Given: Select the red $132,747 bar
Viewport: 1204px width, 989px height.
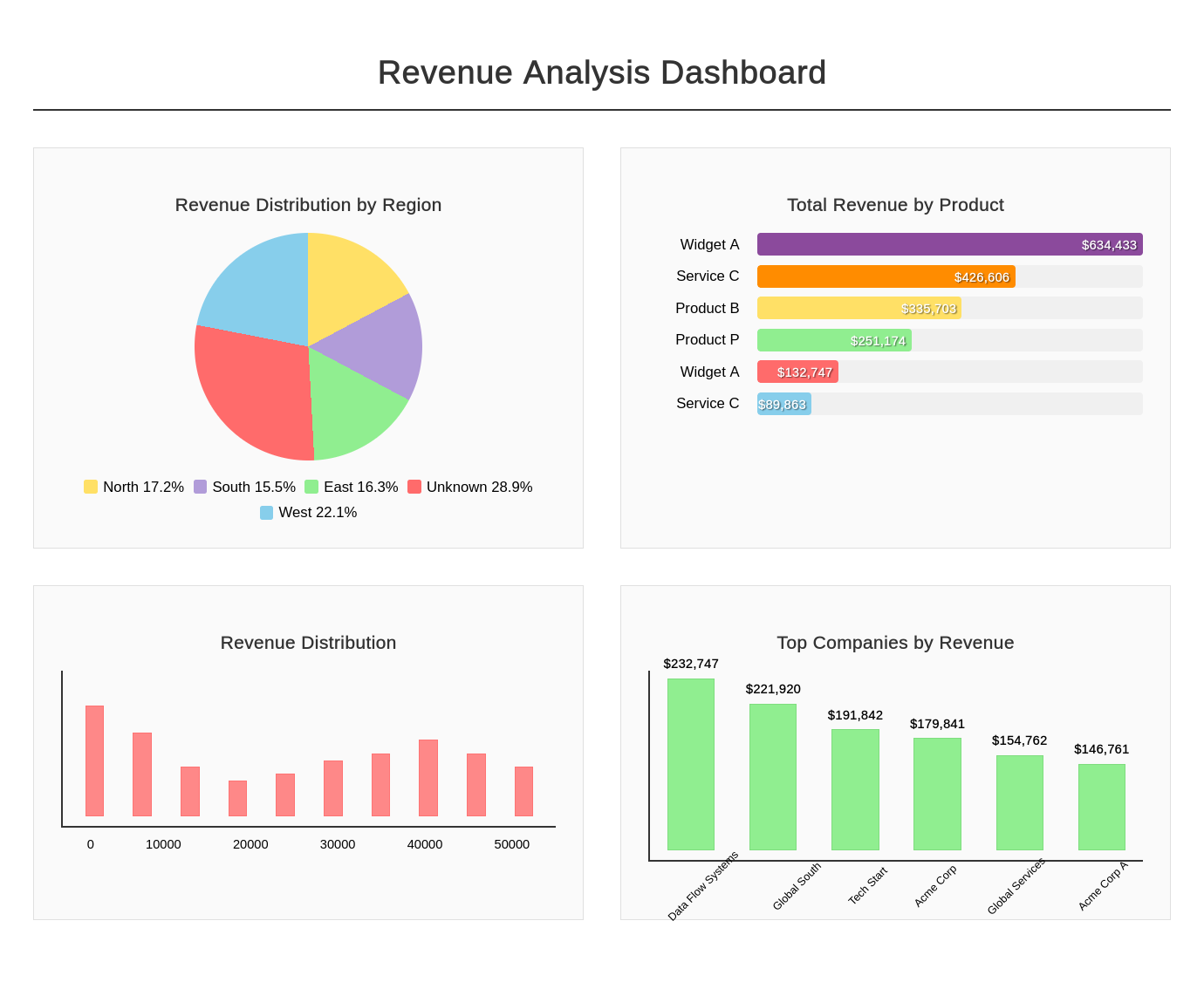Looking at the screenshot, I should [x=797, y=372].
